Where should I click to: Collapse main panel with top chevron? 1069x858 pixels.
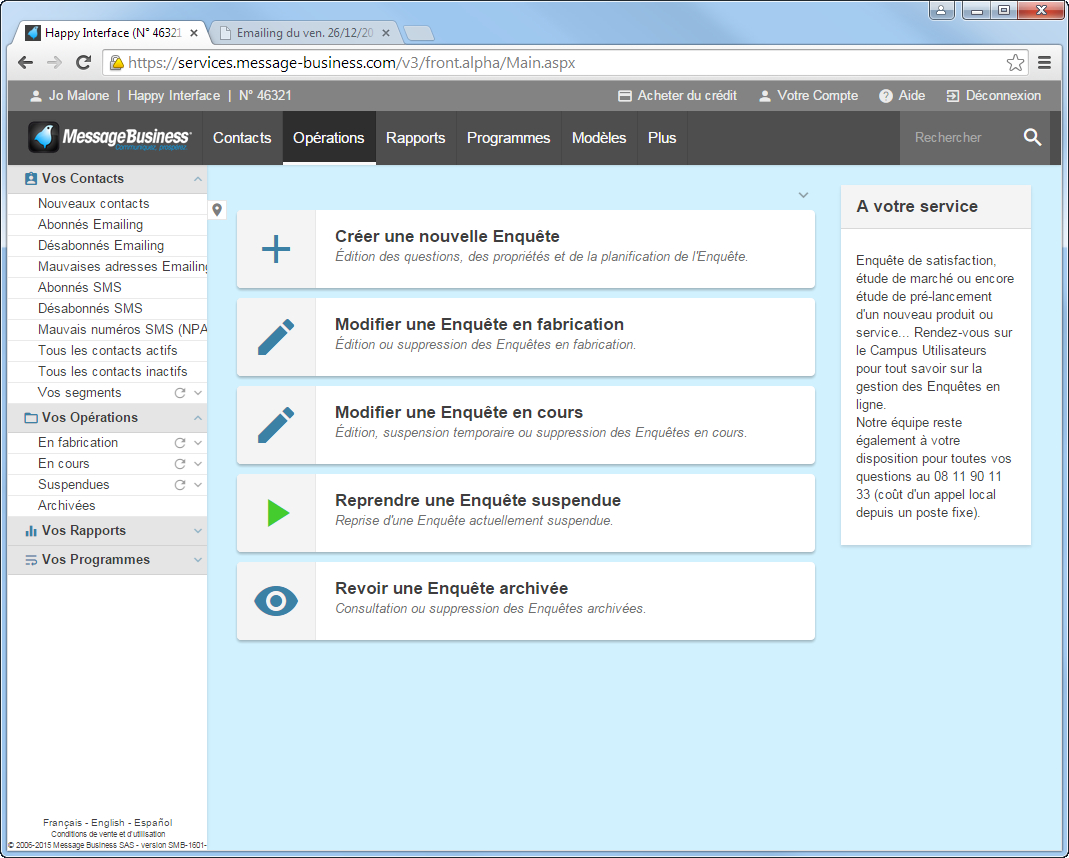point(803,195)
